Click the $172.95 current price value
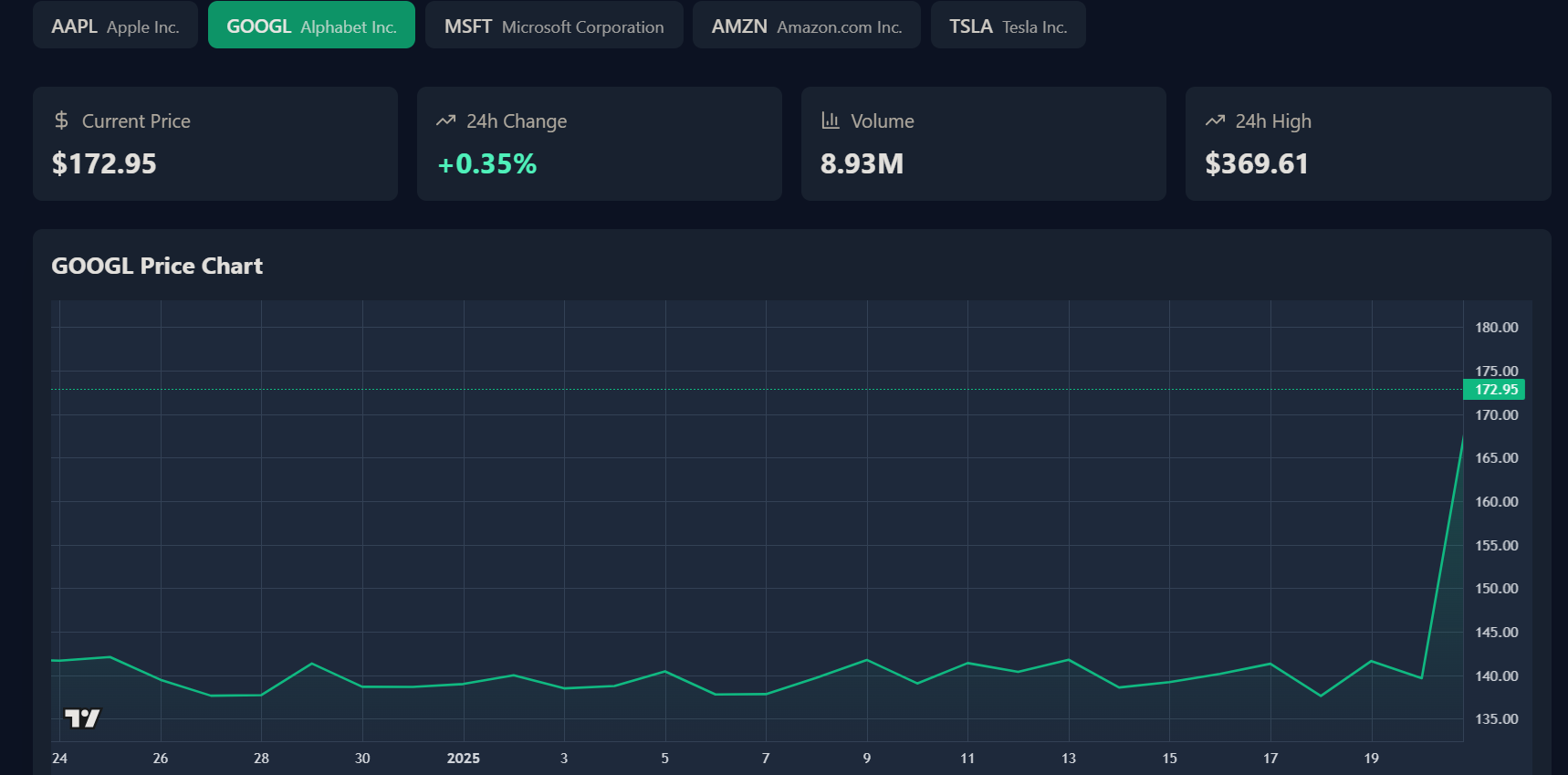This screenshot has width=1568, height=775. [x=104, y=163]
